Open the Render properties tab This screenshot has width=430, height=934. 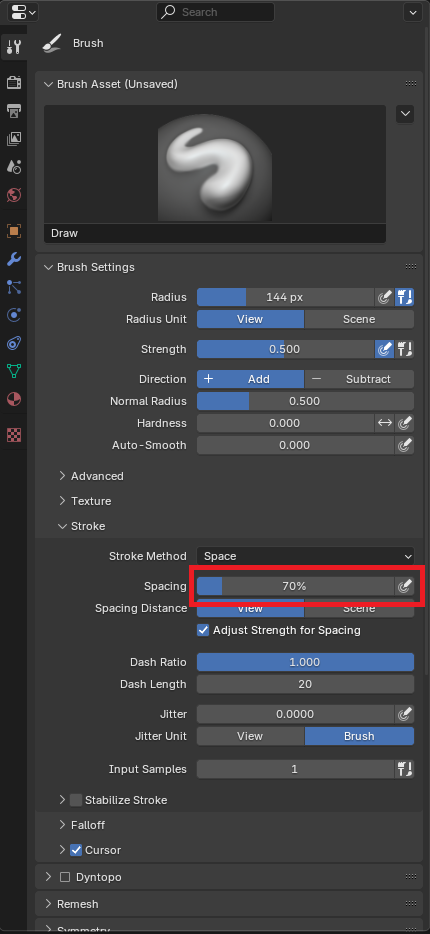[x=14, y=82]
